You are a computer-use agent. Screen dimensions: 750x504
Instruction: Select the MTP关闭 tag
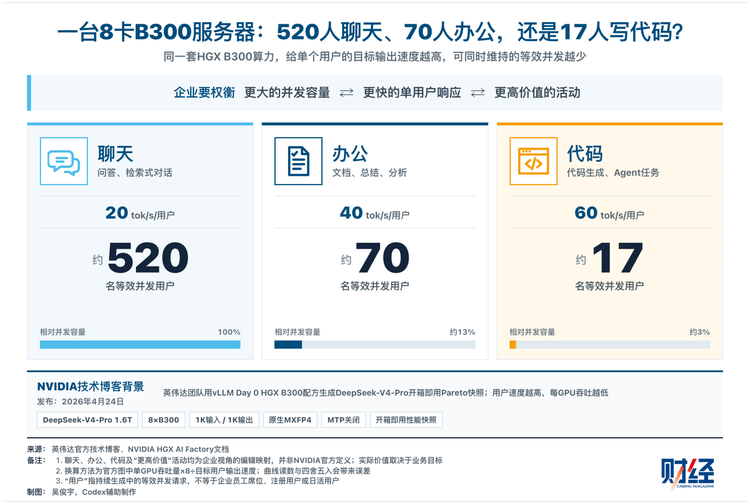(x=343, y=420)
